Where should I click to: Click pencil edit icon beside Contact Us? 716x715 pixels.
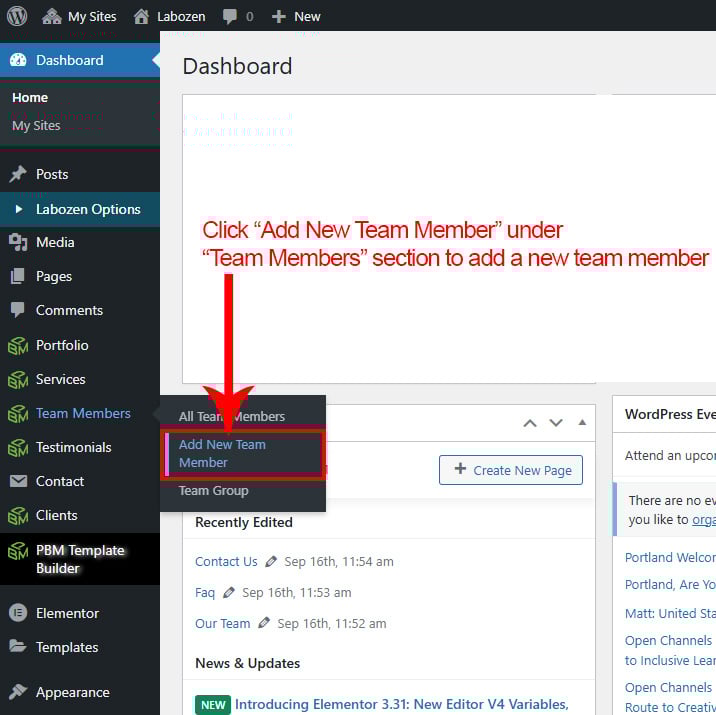point(272,562)
